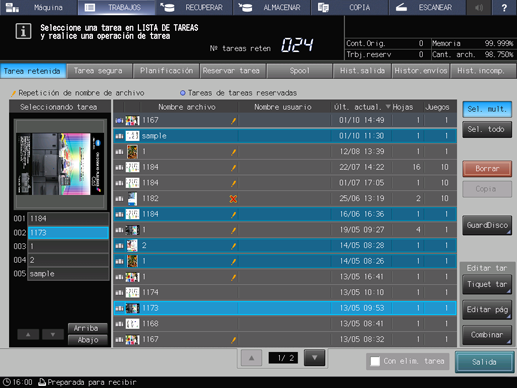The height and width of the screenshot is (388, 517).
Task: Click Sel. todo to select all jobs
Action: pos(487,129)
